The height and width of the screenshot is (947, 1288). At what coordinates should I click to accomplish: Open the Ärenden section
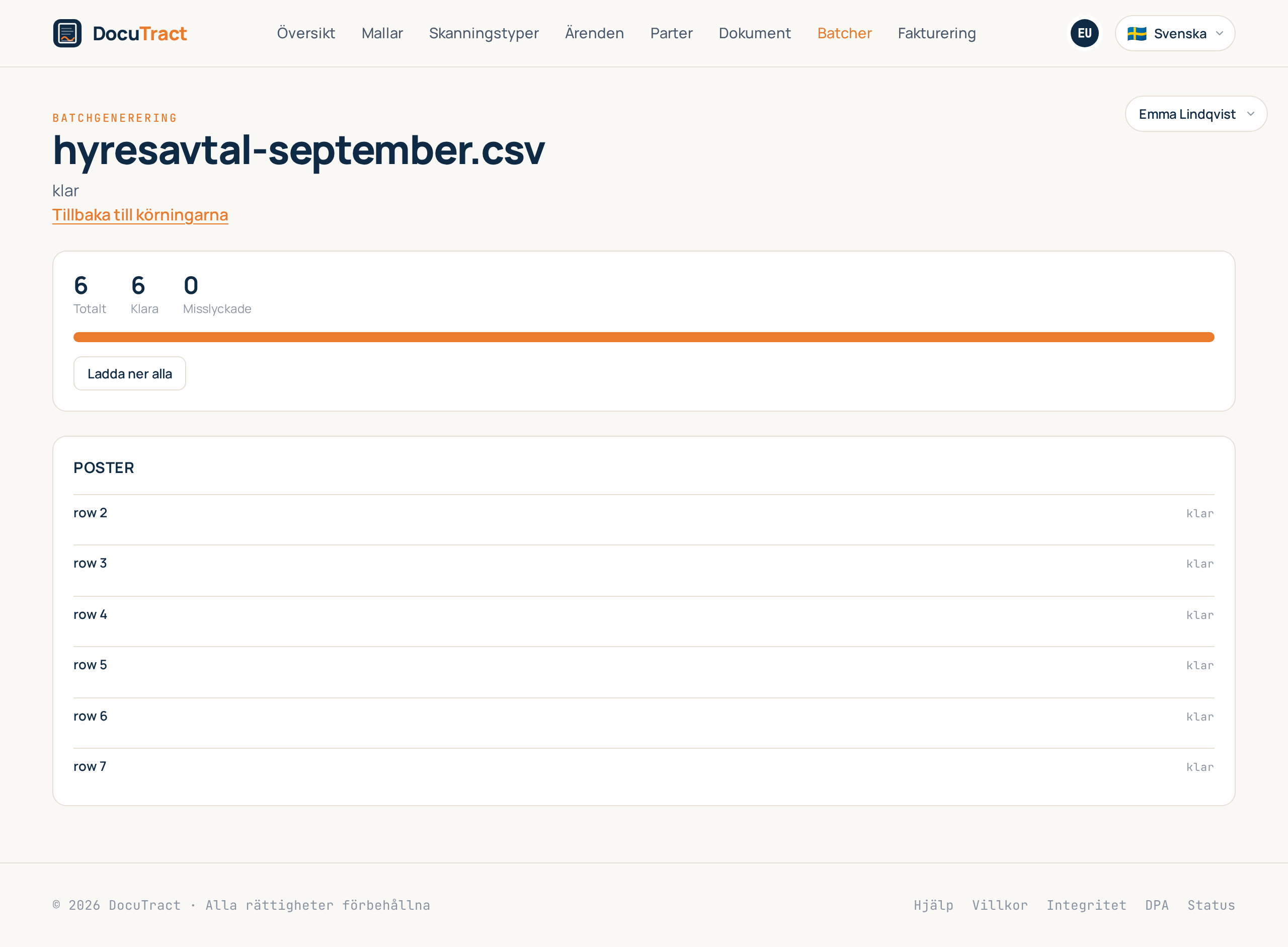(594, 33)
